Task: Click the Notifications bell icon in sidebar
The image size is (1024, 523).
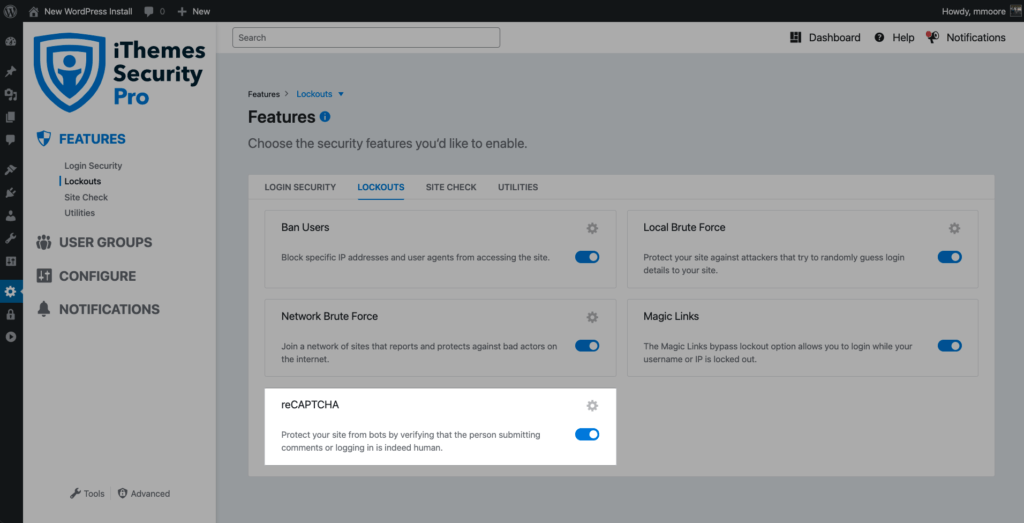Action: tap(44, 309)
